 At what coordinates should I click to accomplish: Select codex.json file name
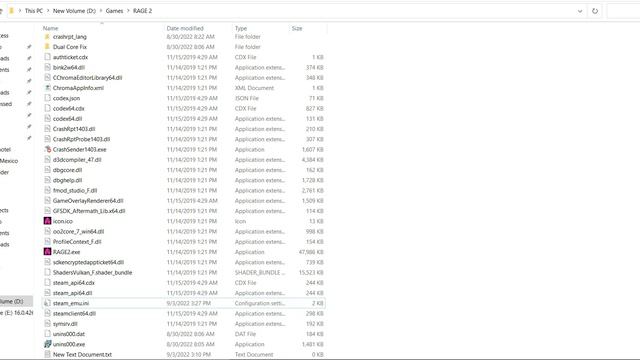[66, 98]
